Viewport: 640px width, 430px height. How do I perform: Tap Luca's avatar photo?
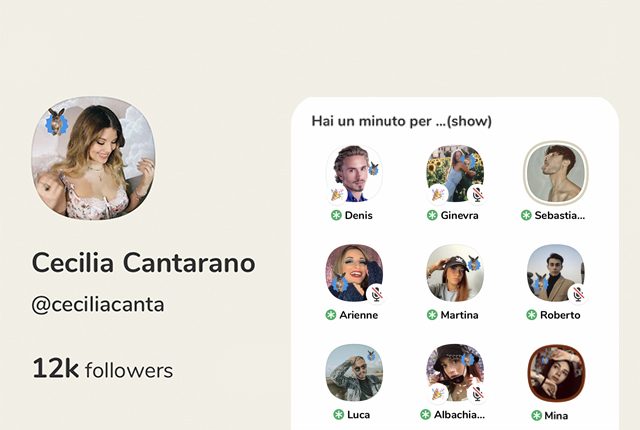[x=353, y=372]
